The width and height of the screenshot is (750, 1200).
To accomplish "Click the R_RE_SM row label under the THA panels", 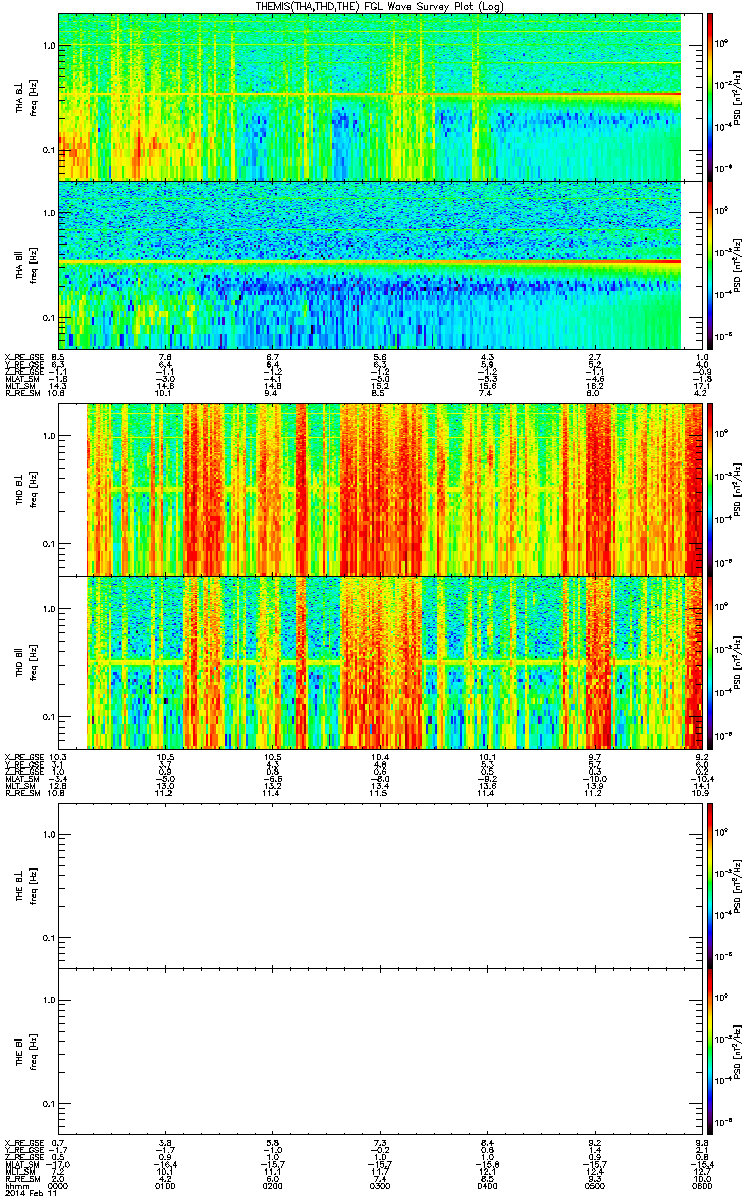I will click(x=21, y=393).
